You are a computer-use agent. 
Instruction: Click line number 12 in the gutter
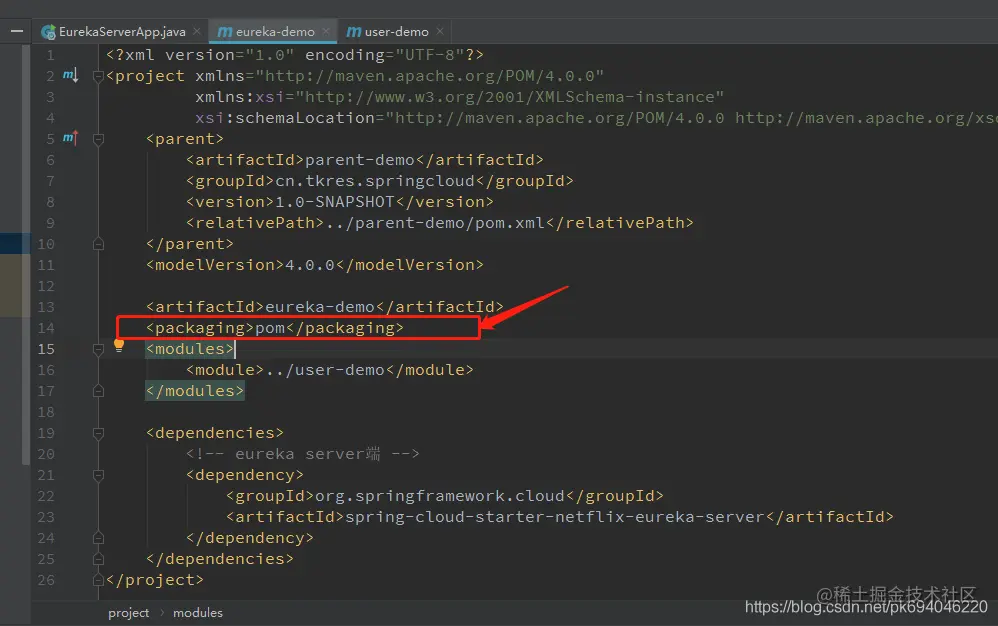point(46,286)
